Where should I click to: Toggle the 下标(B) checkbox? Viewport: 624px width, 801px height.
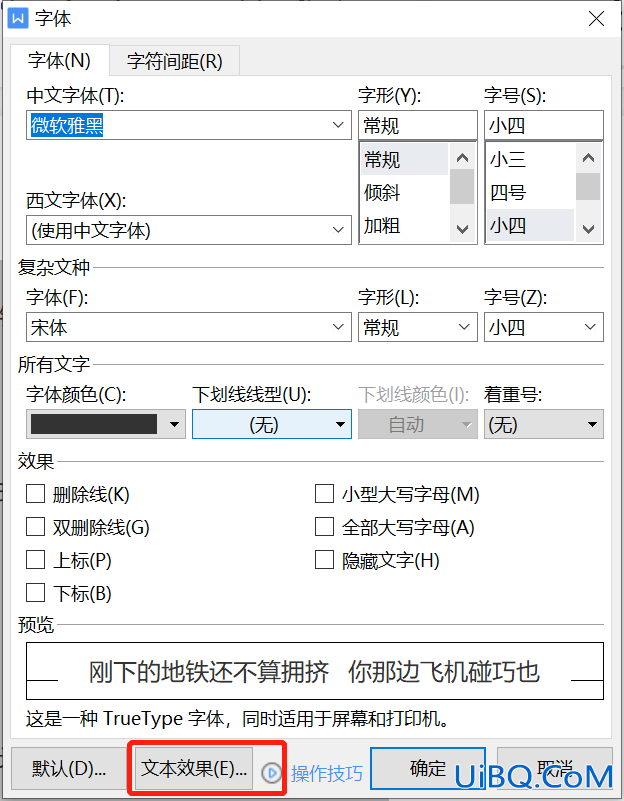(x=35, y=593)
